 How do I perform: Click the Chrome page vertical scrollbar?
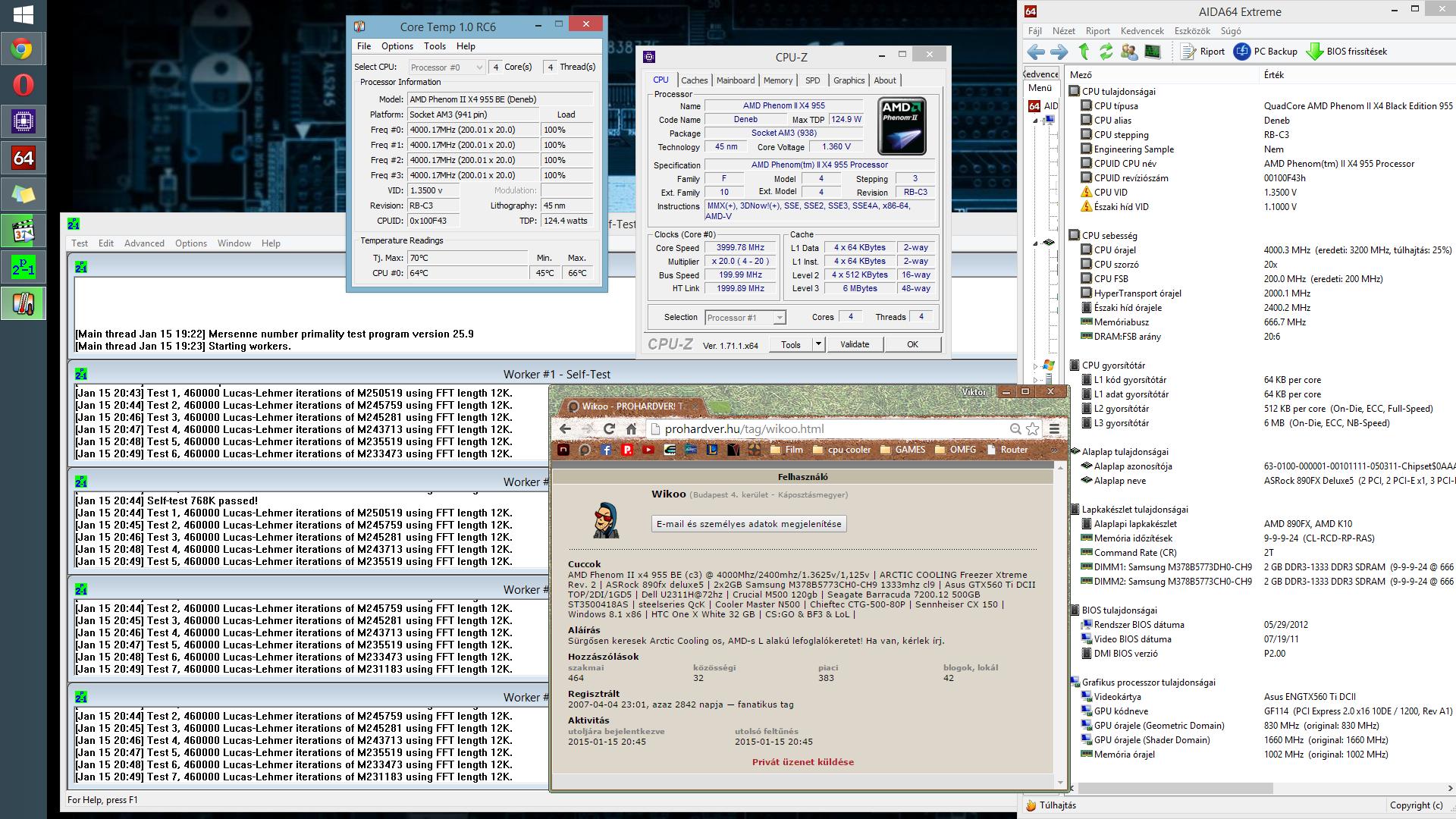click(x=1060, y=625)
